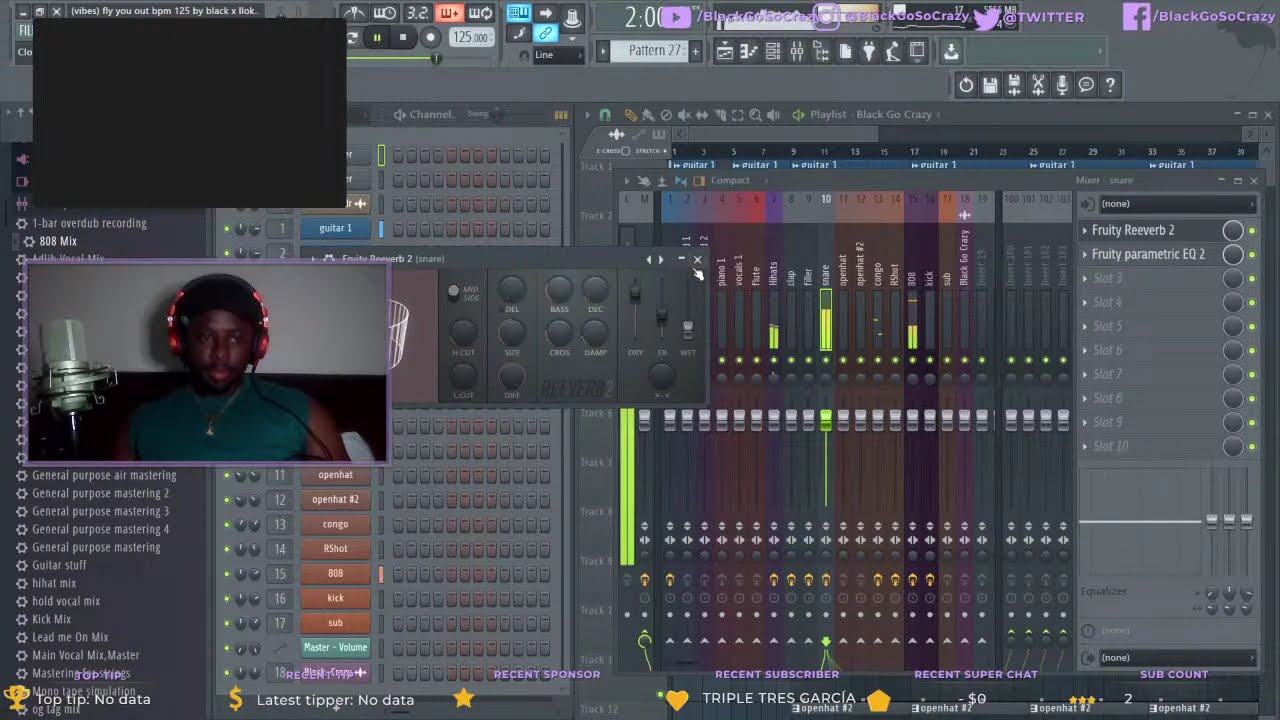The width and height of the screenshot is (1280, 720).
Task: Toggle the Playlist snap magnet icon
Action: [x=605, y=115]
